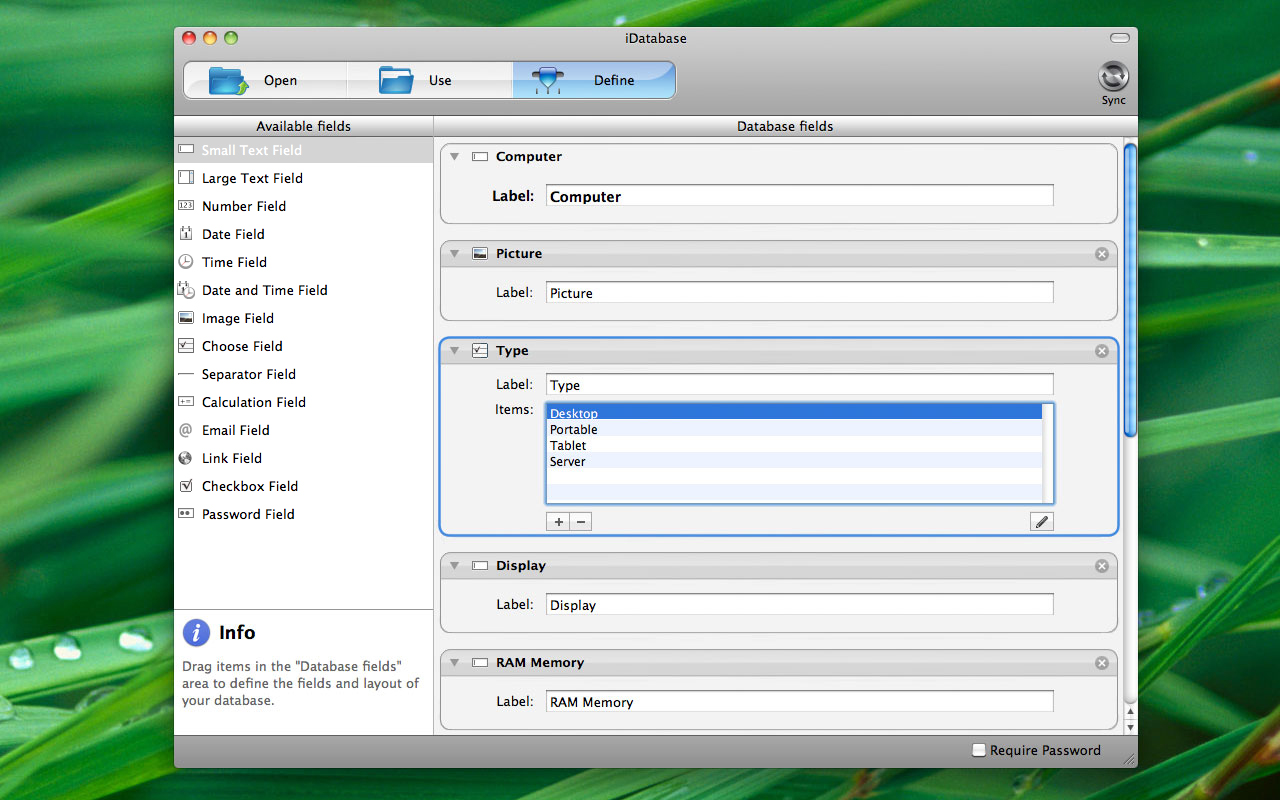Screen dimensions: 1280x800
Task: Click the pencil edit icon under Items
Action: point(1042,521)
